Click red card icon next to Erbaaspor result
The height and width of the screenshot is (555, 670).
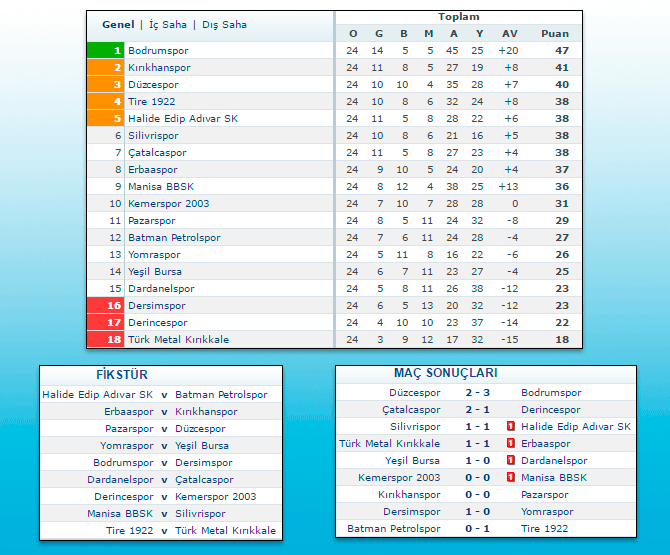click(511, 443)
